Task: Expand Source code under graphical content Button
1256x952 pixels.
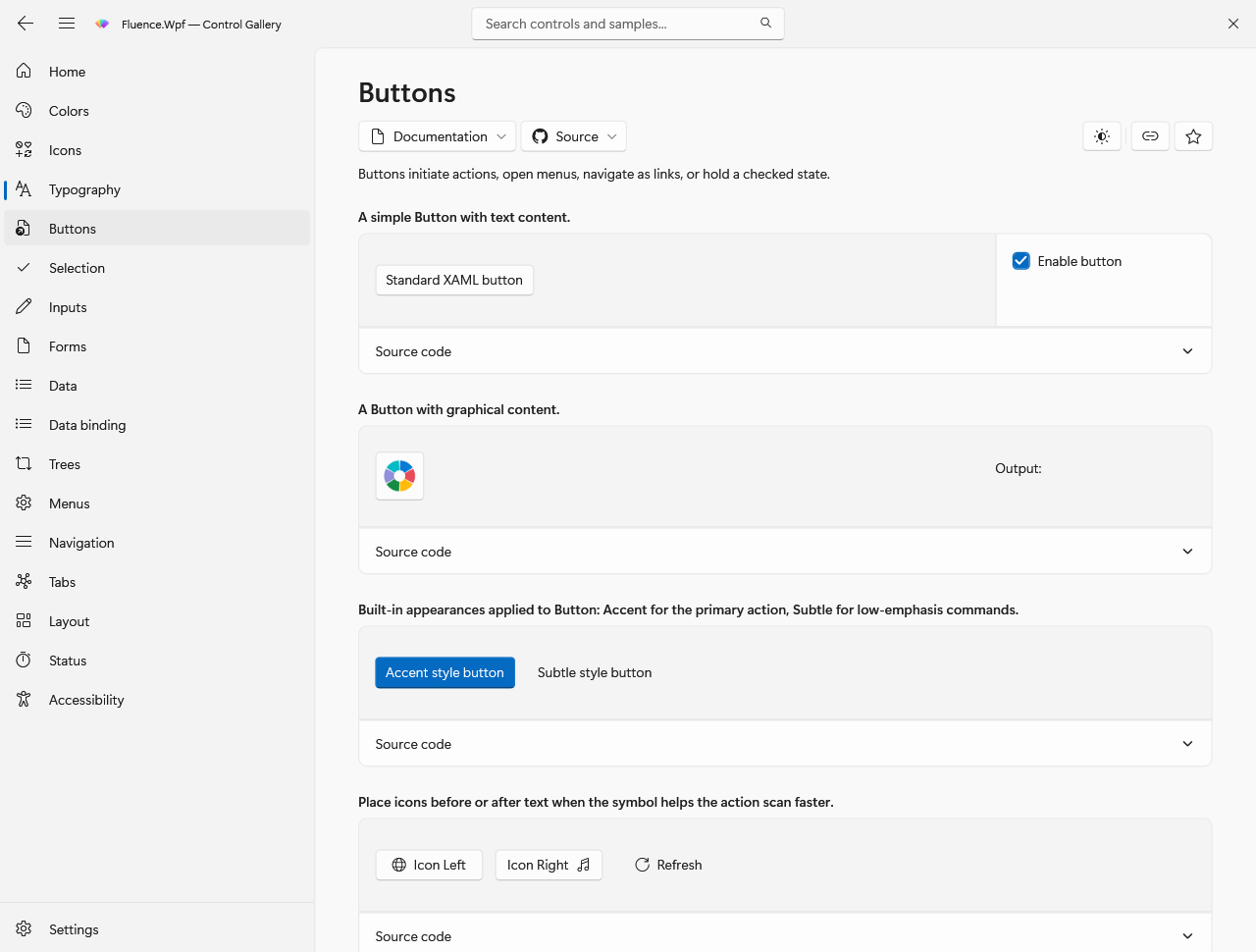Action: (785, 552)
